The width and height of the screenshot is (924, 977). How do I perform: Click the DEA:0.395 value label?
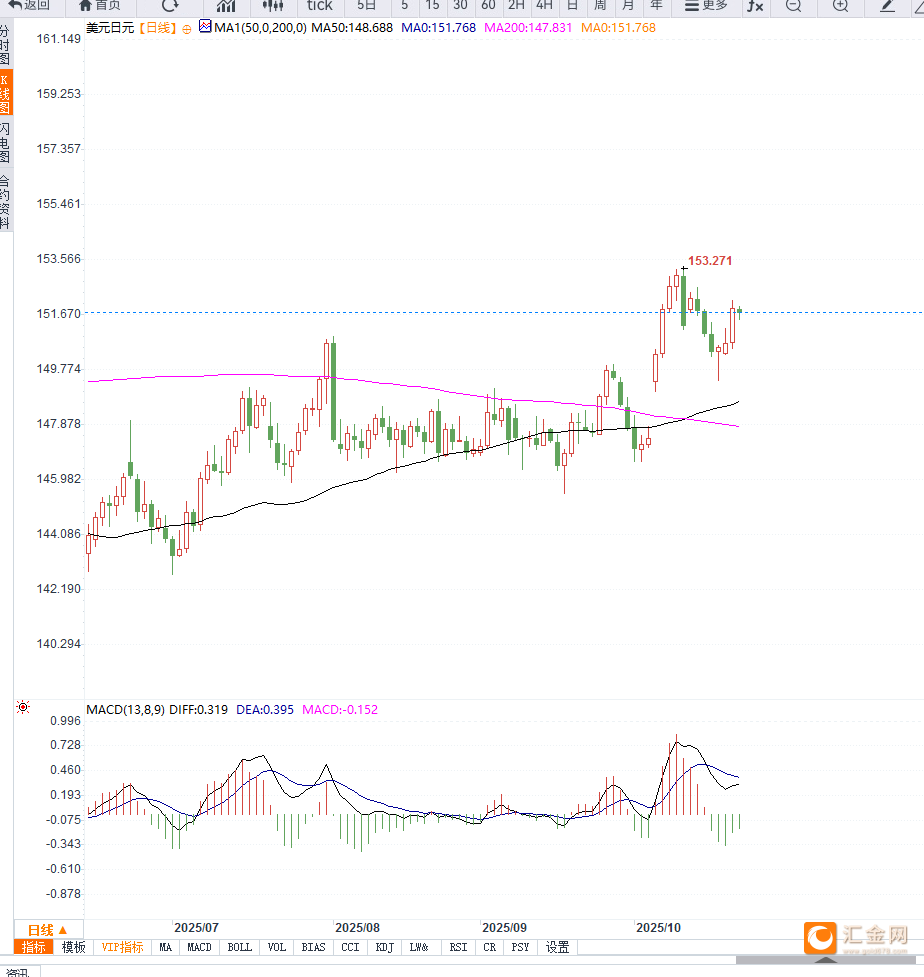point(265,710)
